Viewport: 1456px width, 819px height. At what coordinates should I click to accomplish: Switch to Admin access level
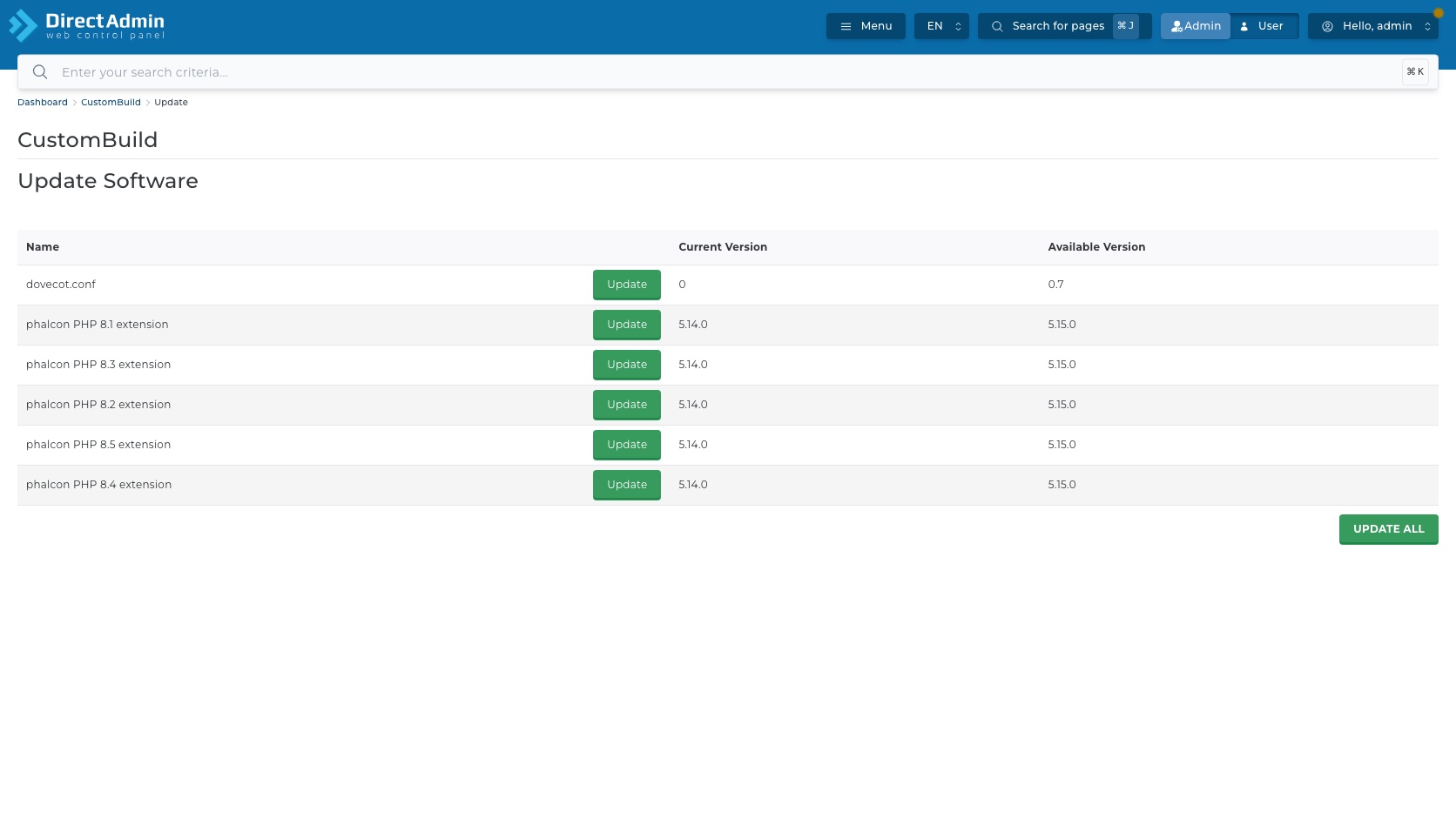pyautogui.click(x=1196, y=26)
